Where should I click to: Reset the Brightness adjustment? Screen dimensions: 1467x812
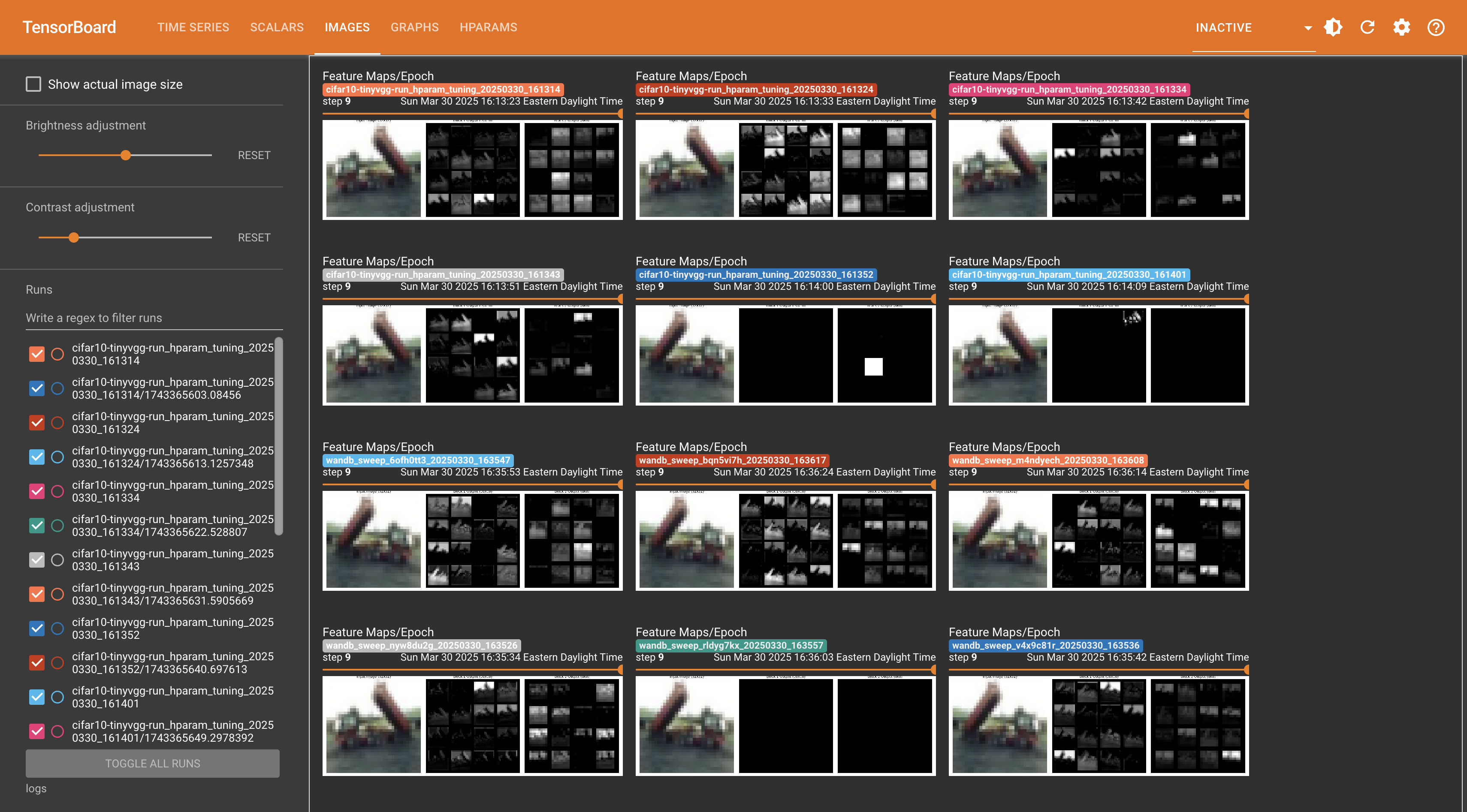(x=254, y=155)
